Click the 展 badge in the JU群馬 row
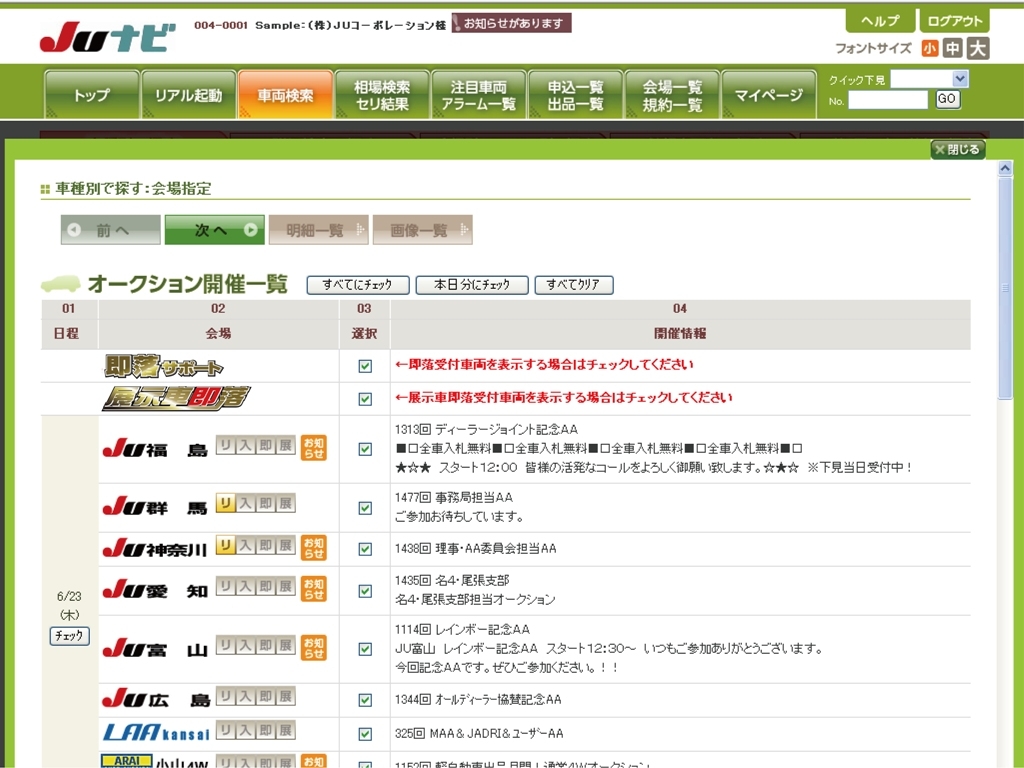The height and width of the screenshot is (768, 1024). pos(285,504)
